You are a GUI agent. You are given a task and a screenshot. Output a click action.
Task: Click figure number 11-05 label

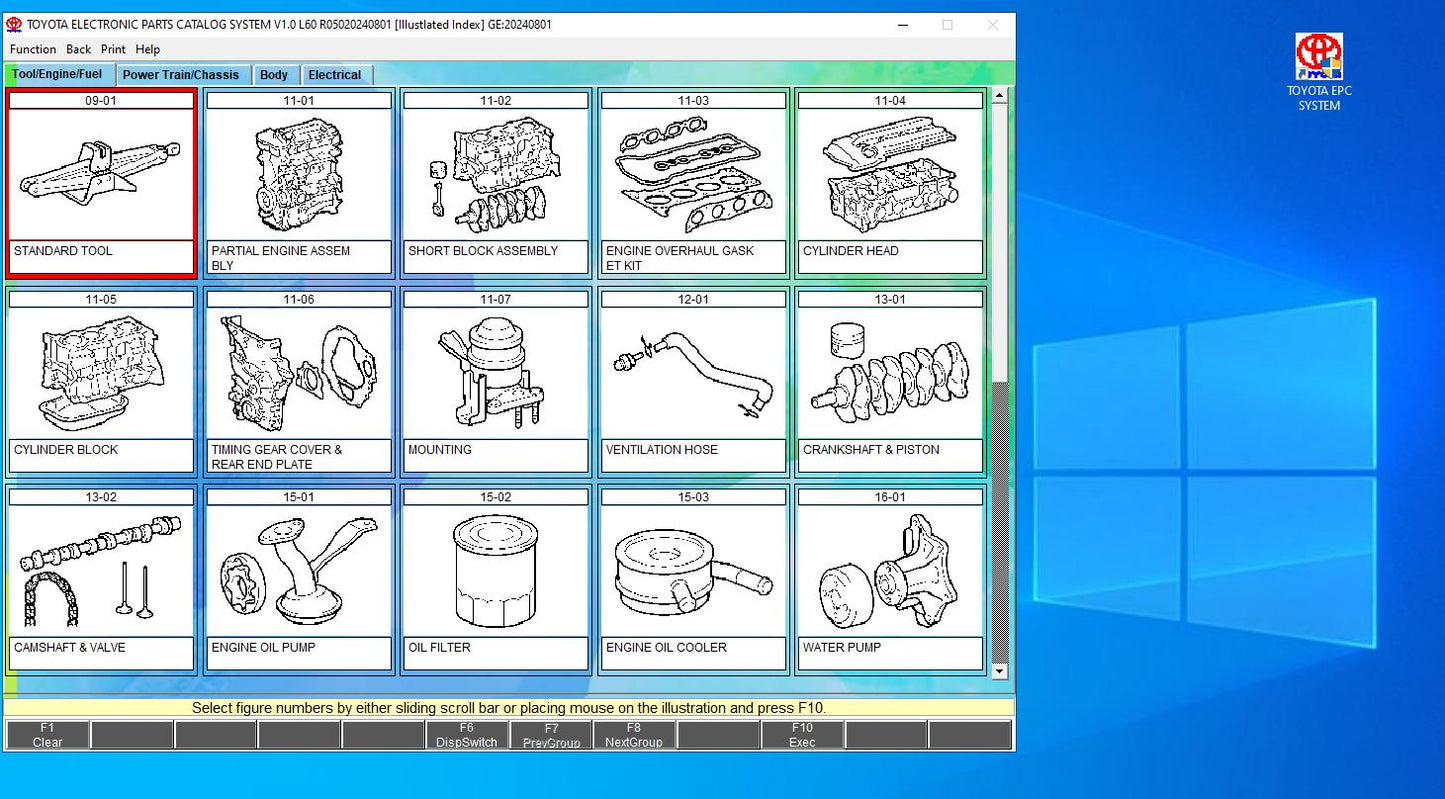[101, 299]
